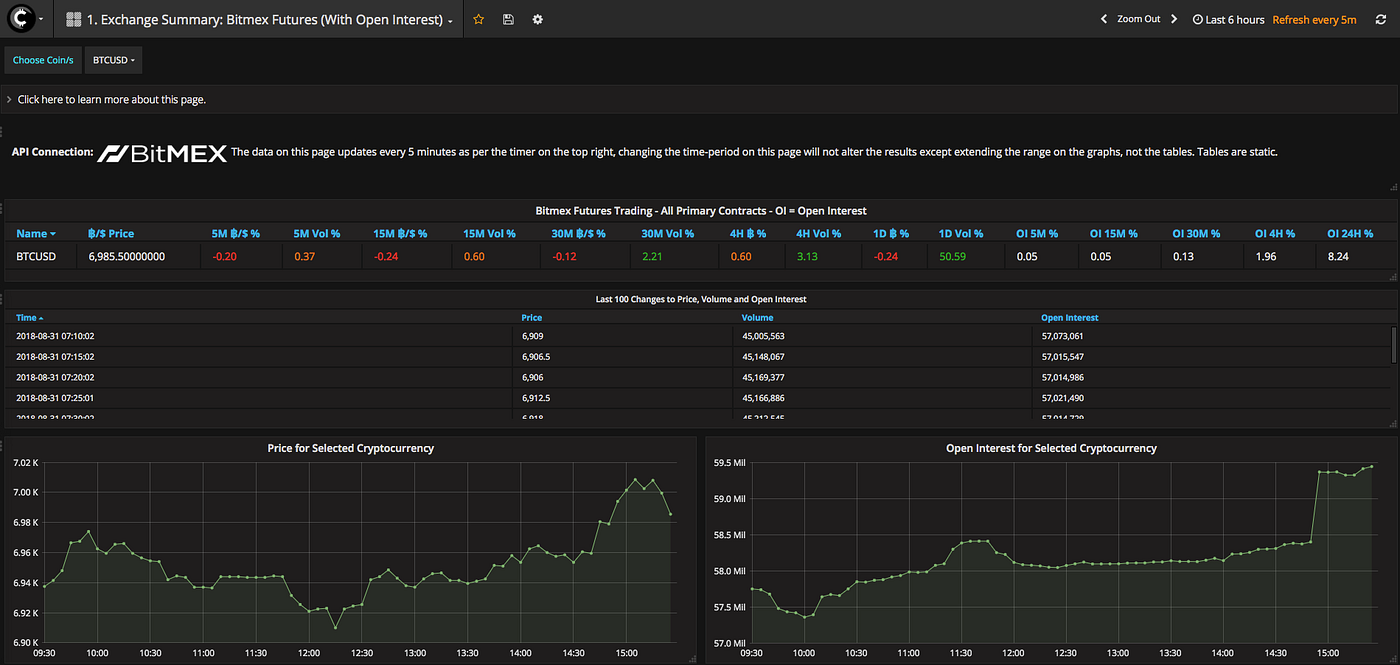
Task: Open the dashboard picker grid icon
Action: [x=73, y=19]
